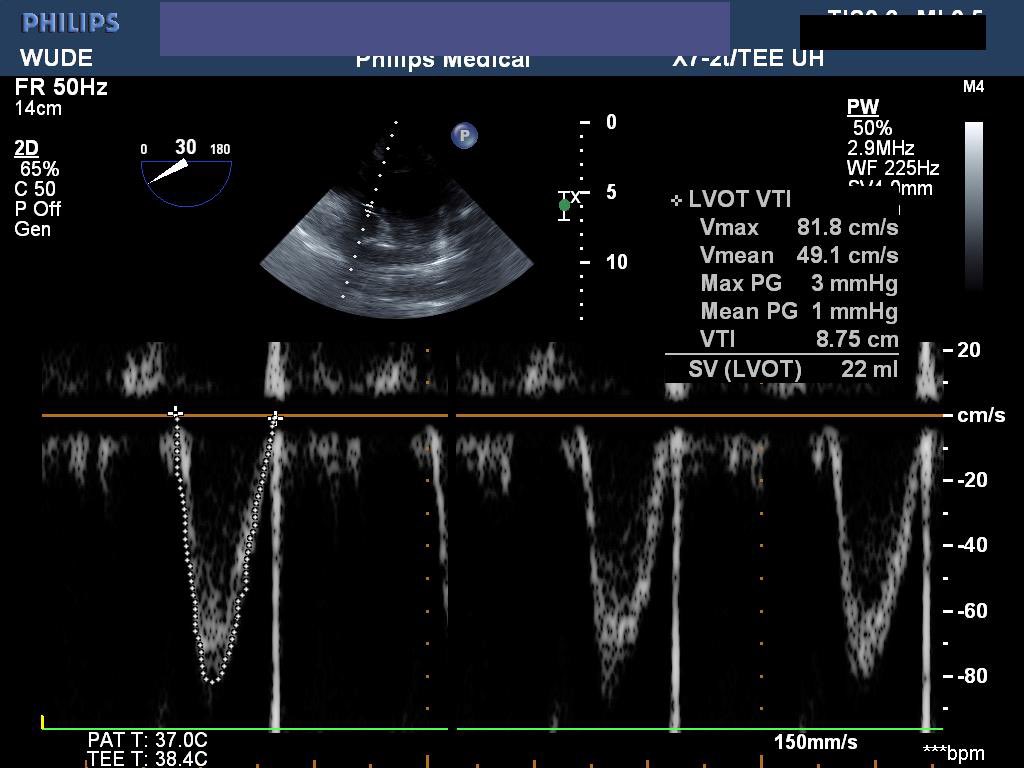Click the -20 velocity scale mark
The width and height of the screenshot is (1024, 768).
(x=972, y=480)
